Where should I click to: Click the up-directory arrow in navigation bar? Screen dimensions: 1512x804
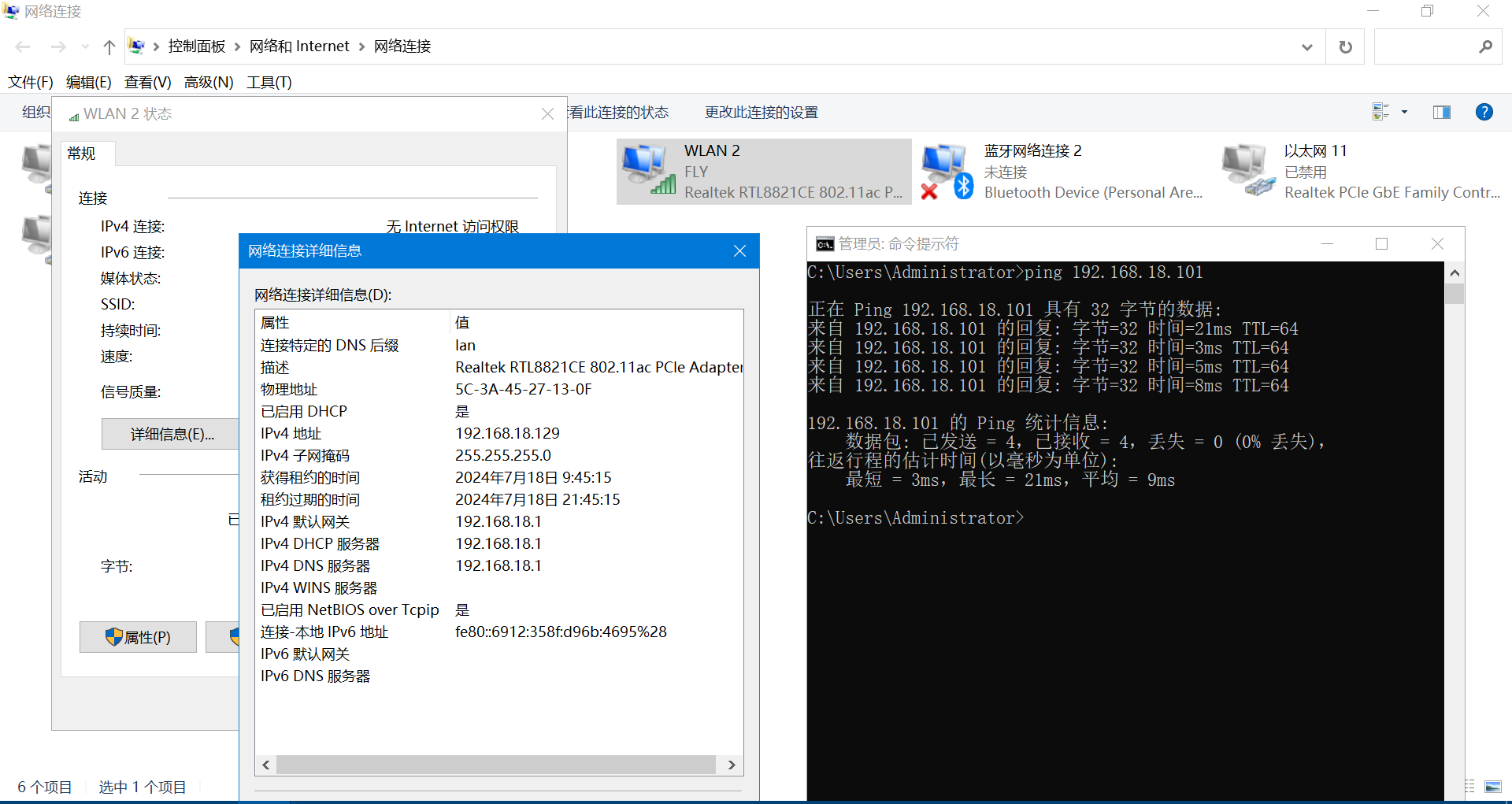(109, 47)
